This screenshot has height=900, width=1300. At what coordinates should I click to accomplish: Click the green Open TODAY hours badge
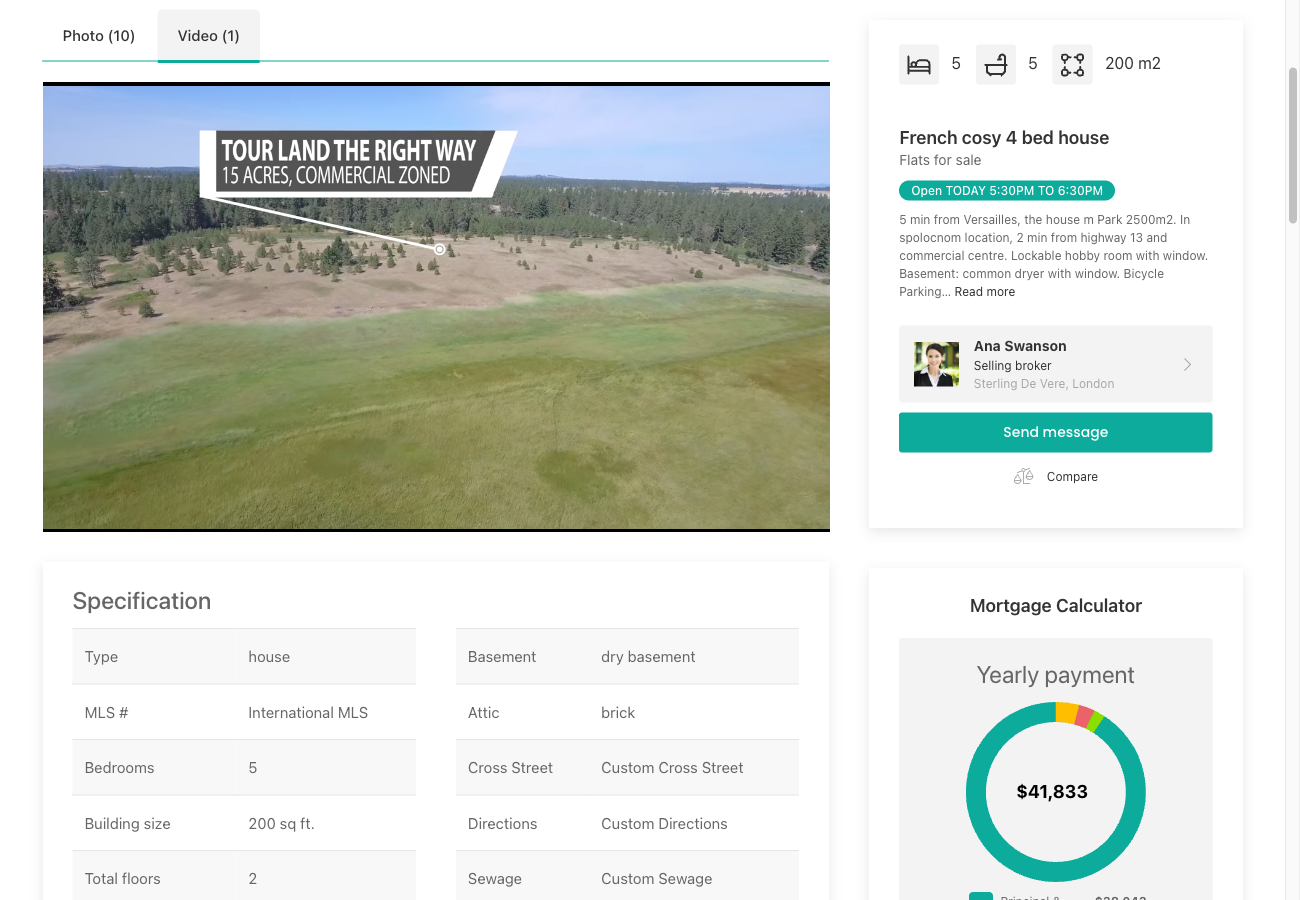point(1006,190)
